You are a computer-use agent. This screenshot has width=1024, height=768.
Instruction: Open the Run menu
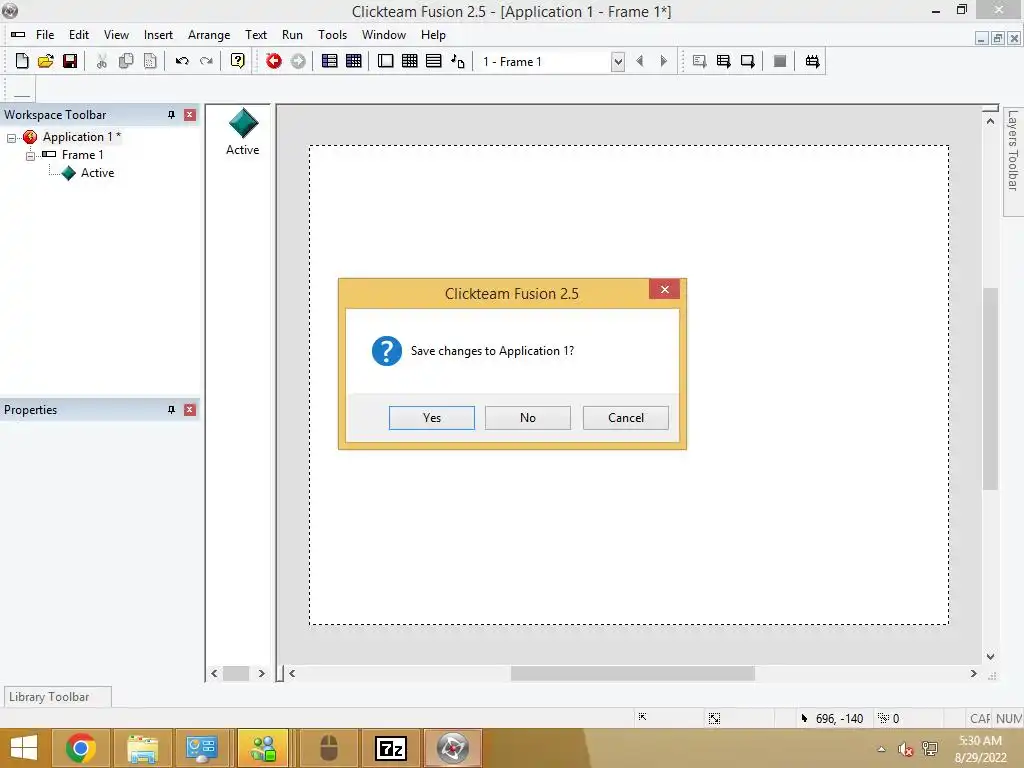click(x=292, y=35)
